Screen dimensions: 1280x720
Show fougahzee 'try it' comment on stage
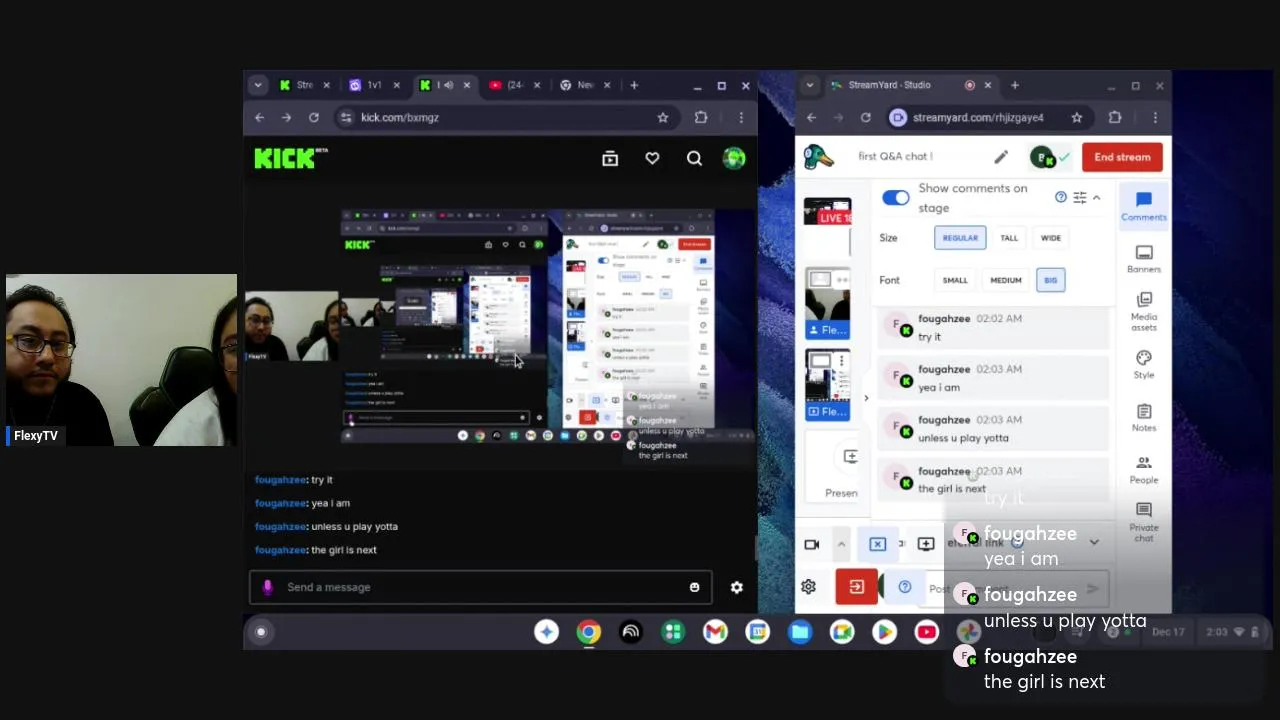point(993,328)
